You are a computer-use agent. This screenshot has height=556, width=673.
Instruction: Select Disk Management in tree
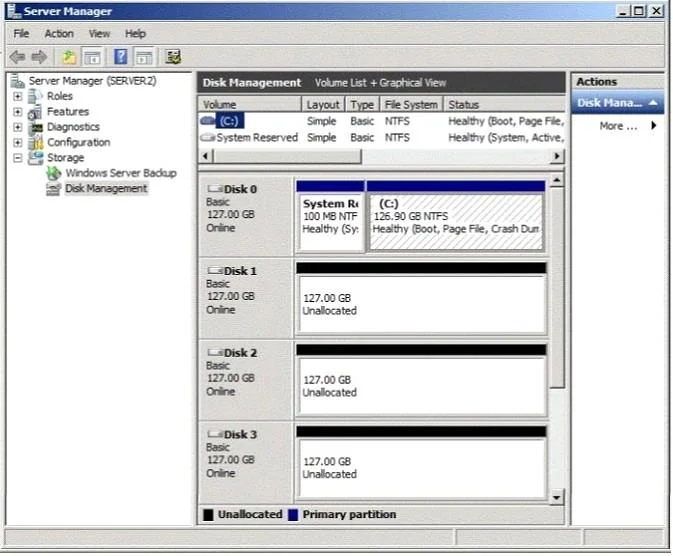pos(106,188)
